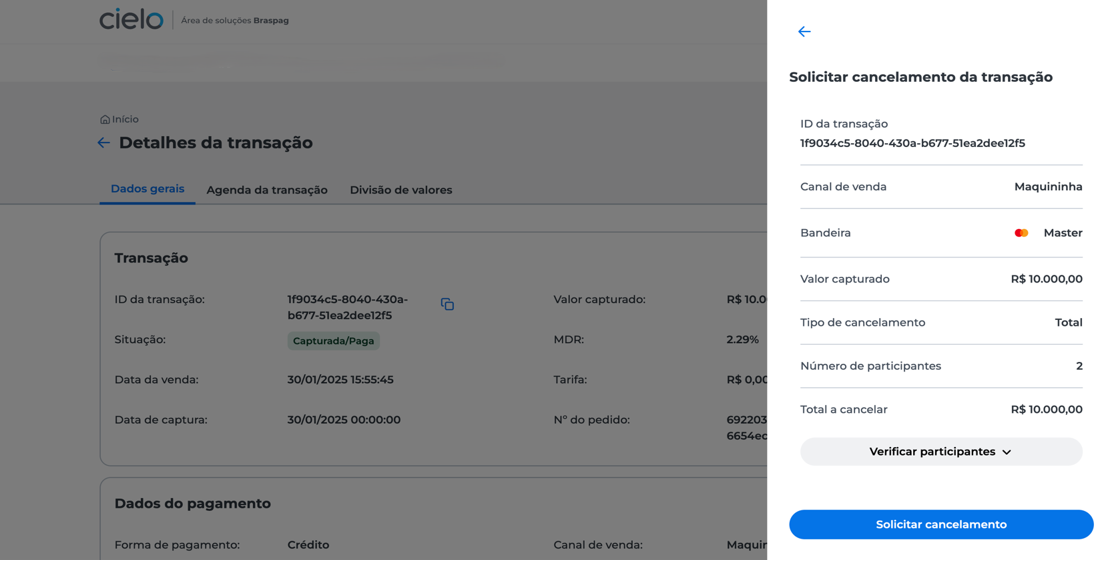Screen dimensions: 1110x562
Task: Click the Número de participantes row
Action: coord(941,366)
